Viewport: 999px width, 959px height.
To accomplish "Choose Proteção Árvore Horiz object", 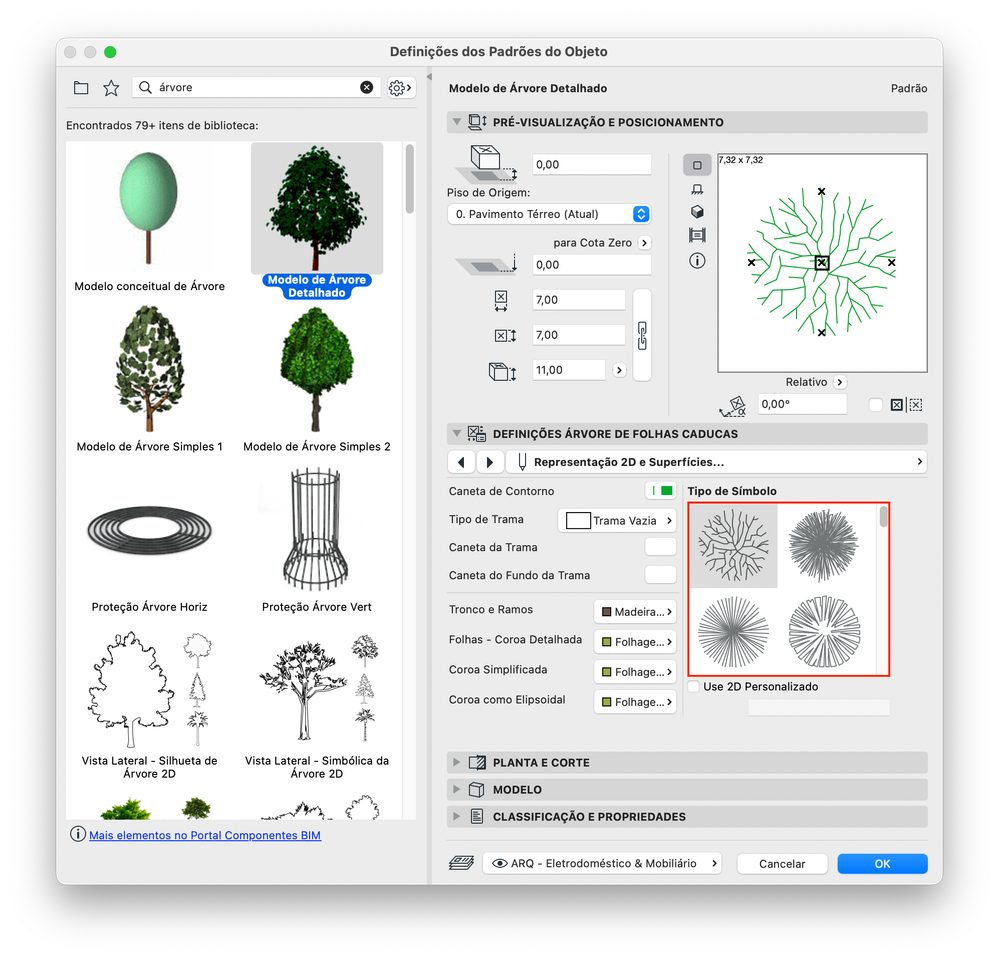I will [x=149, y=530].
